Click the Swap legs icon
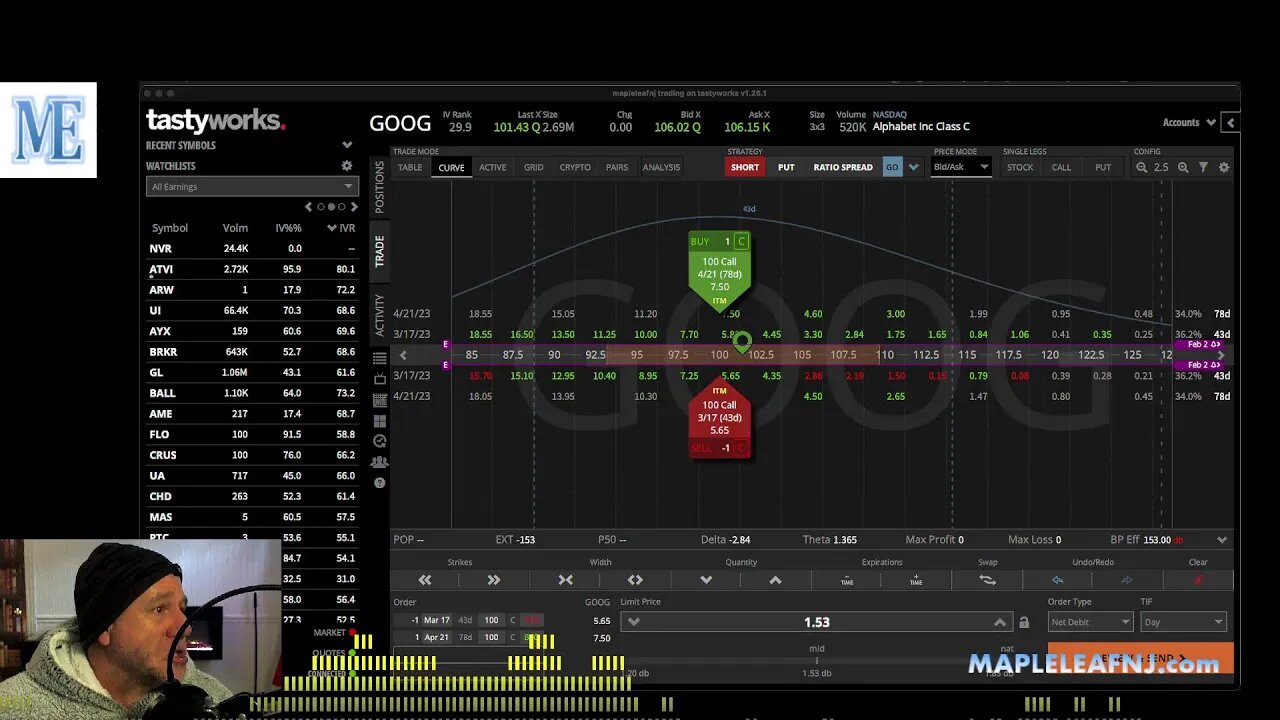The height and width of the screenshot is (720, 1280). pyautogui.click(x=987, y=580)
